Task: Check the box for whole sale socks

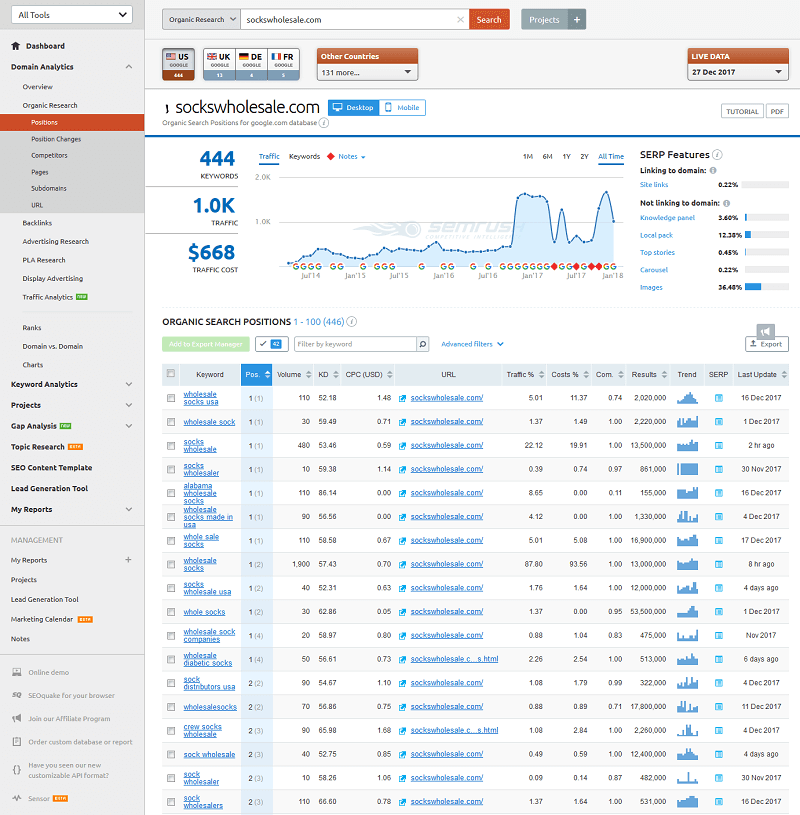Action: pos(171,541)
